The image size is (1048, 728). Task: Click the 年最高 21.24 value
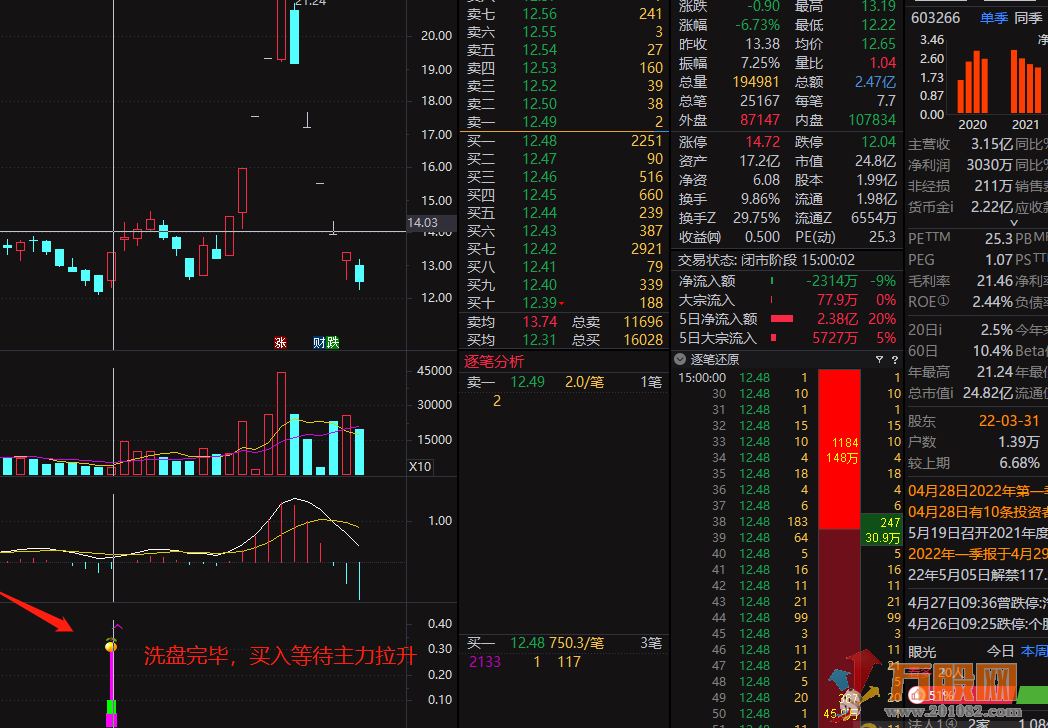995,372
